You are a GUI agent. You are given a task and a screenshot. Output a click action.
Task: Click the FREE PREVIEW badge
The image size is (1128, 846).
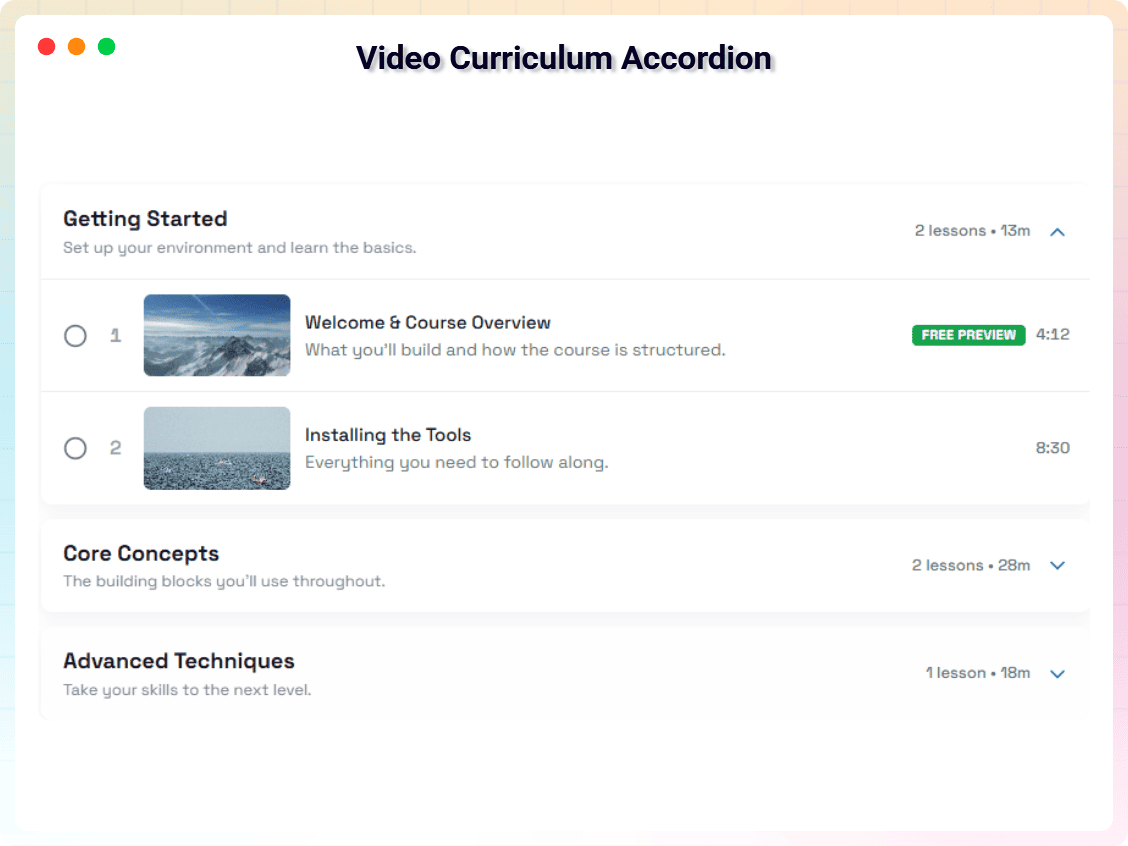968,335
